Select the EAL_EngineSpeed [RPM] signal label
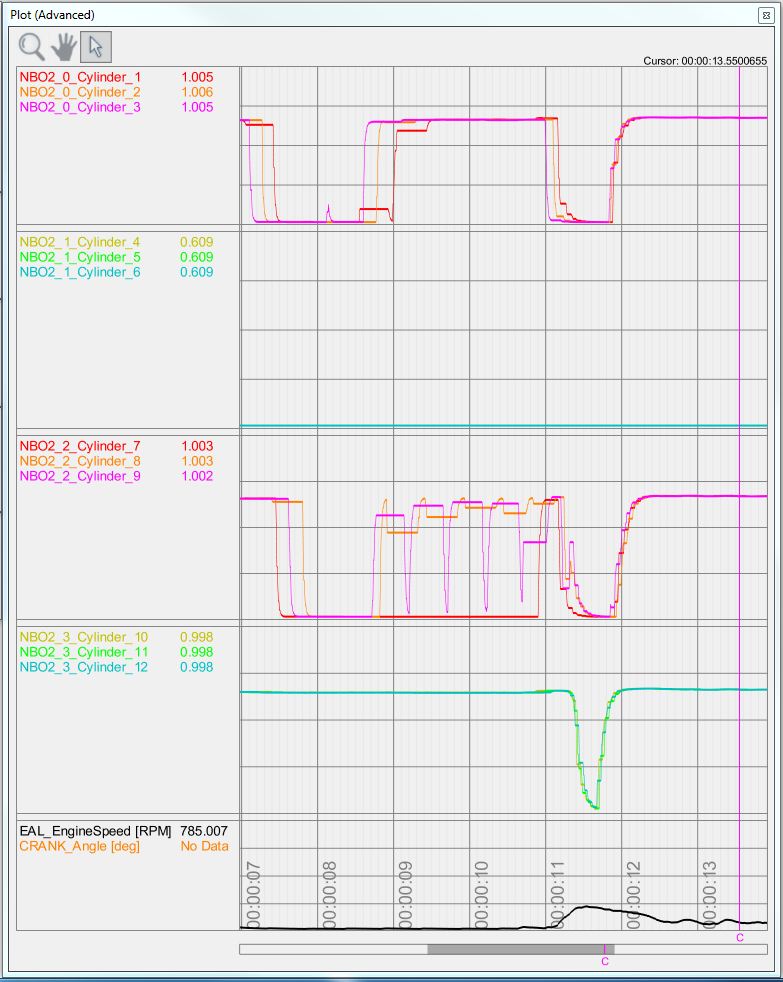 95,831
